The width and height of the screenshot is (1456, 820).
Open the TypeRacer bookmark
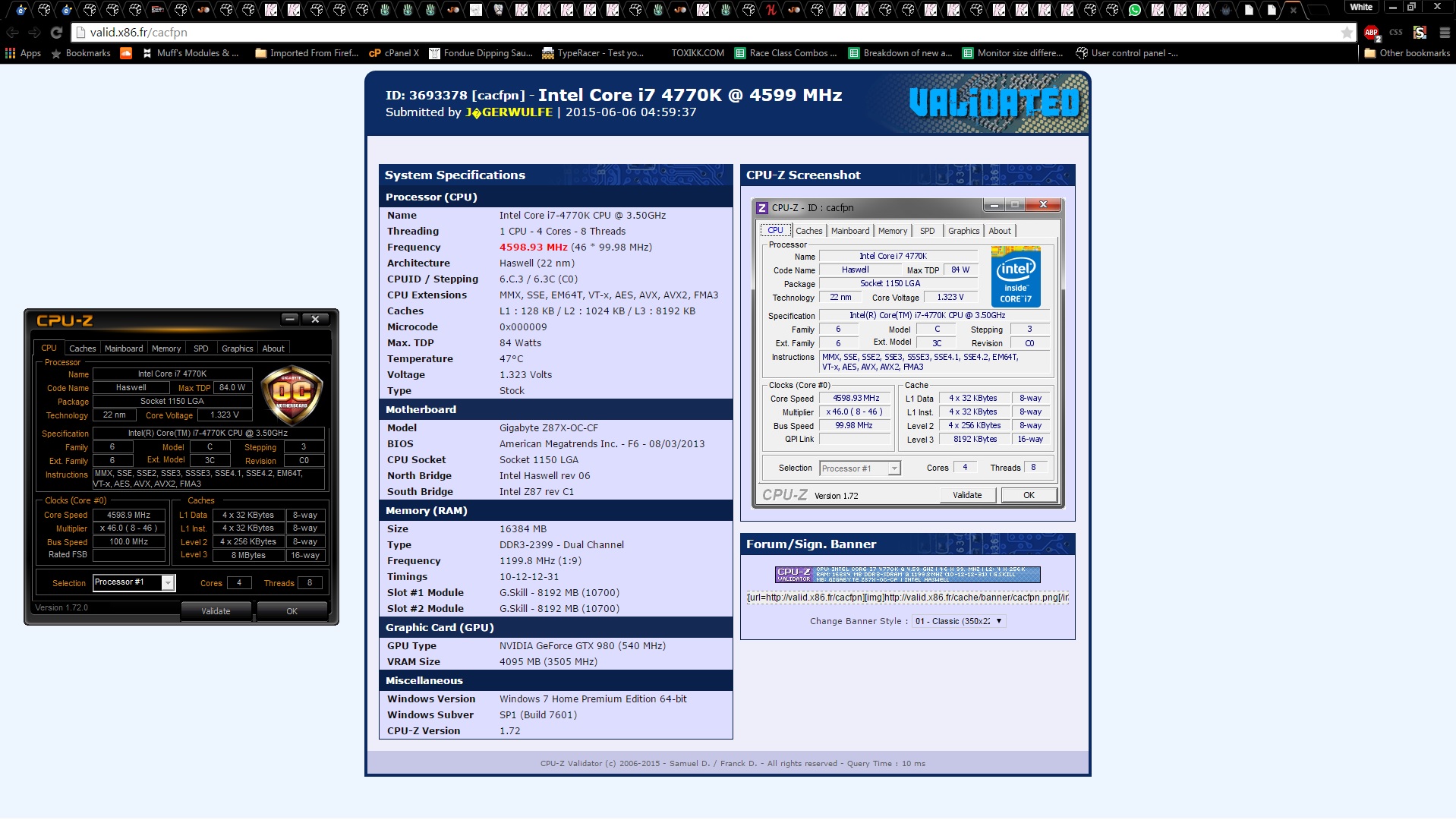click(x=593, y=53)
